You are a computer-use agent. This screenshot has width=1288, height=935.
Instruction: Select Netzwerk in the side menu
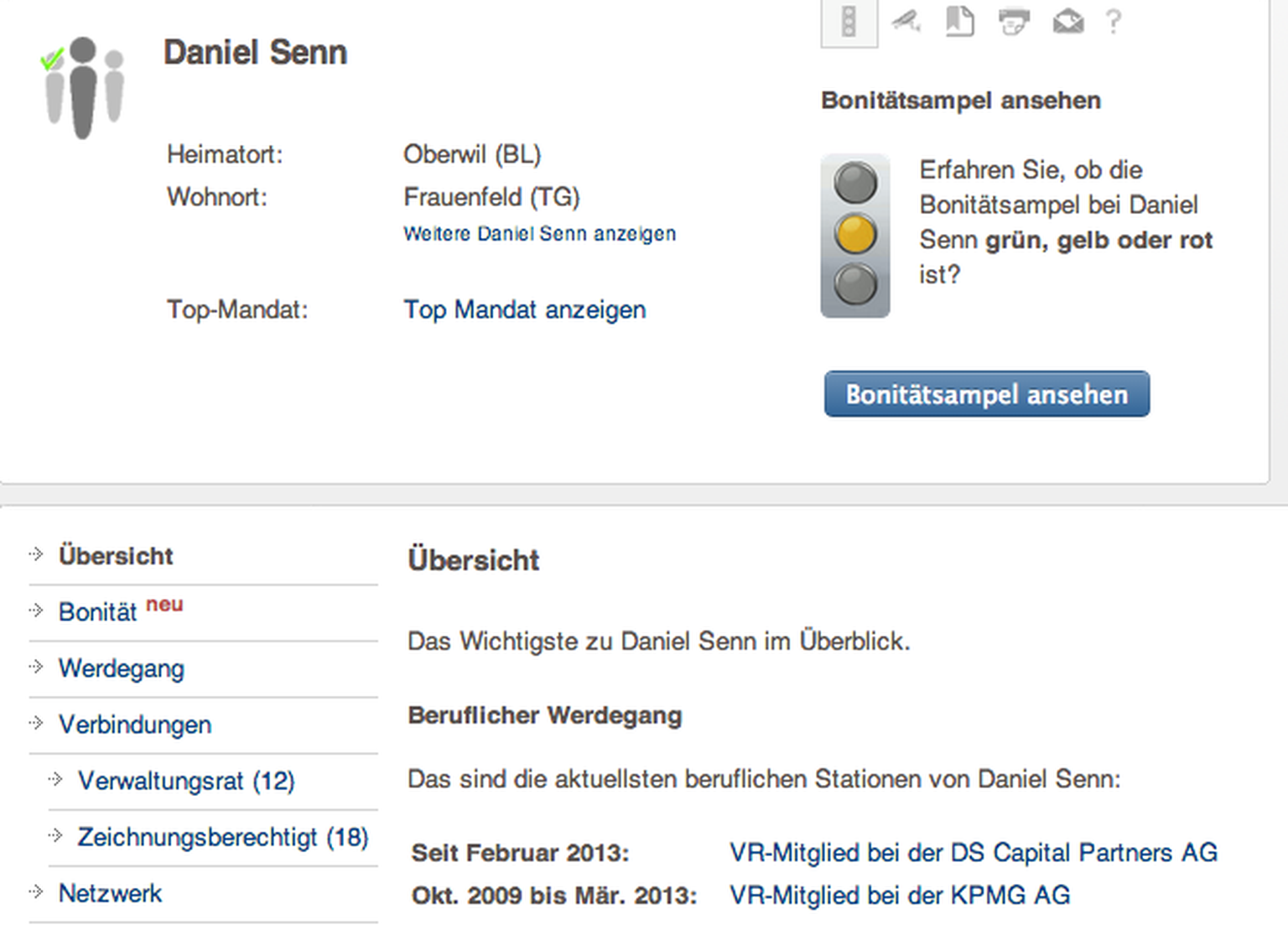(110, 893)
